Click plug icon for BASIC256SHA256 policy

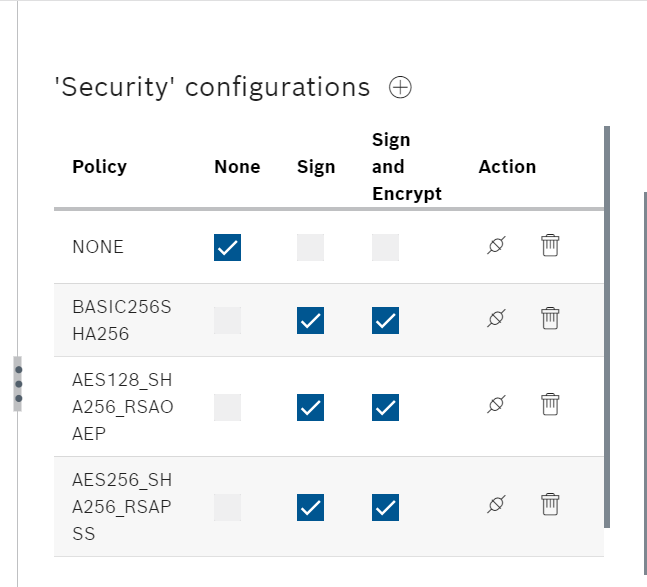pyautogui.click(x=496, y=318)
